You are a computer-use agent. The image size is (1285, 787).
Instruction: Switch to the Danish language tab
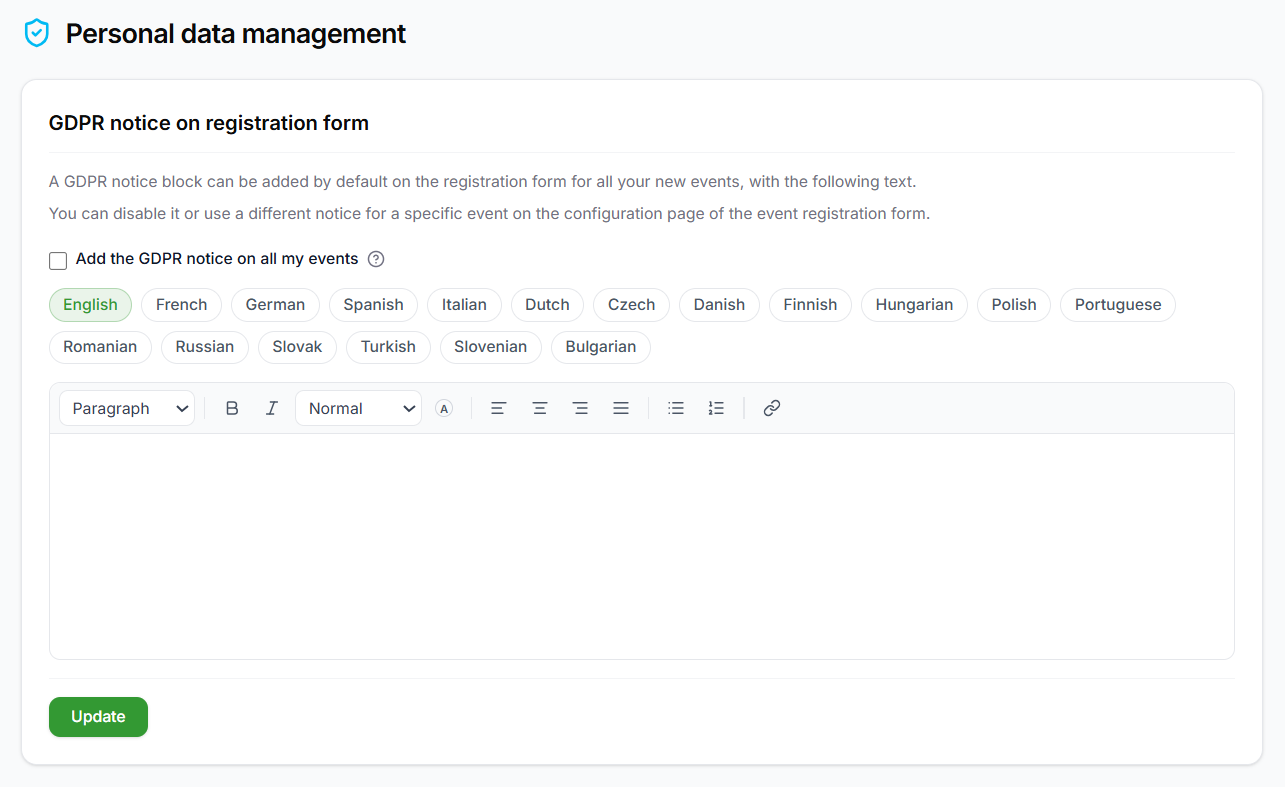719,305
